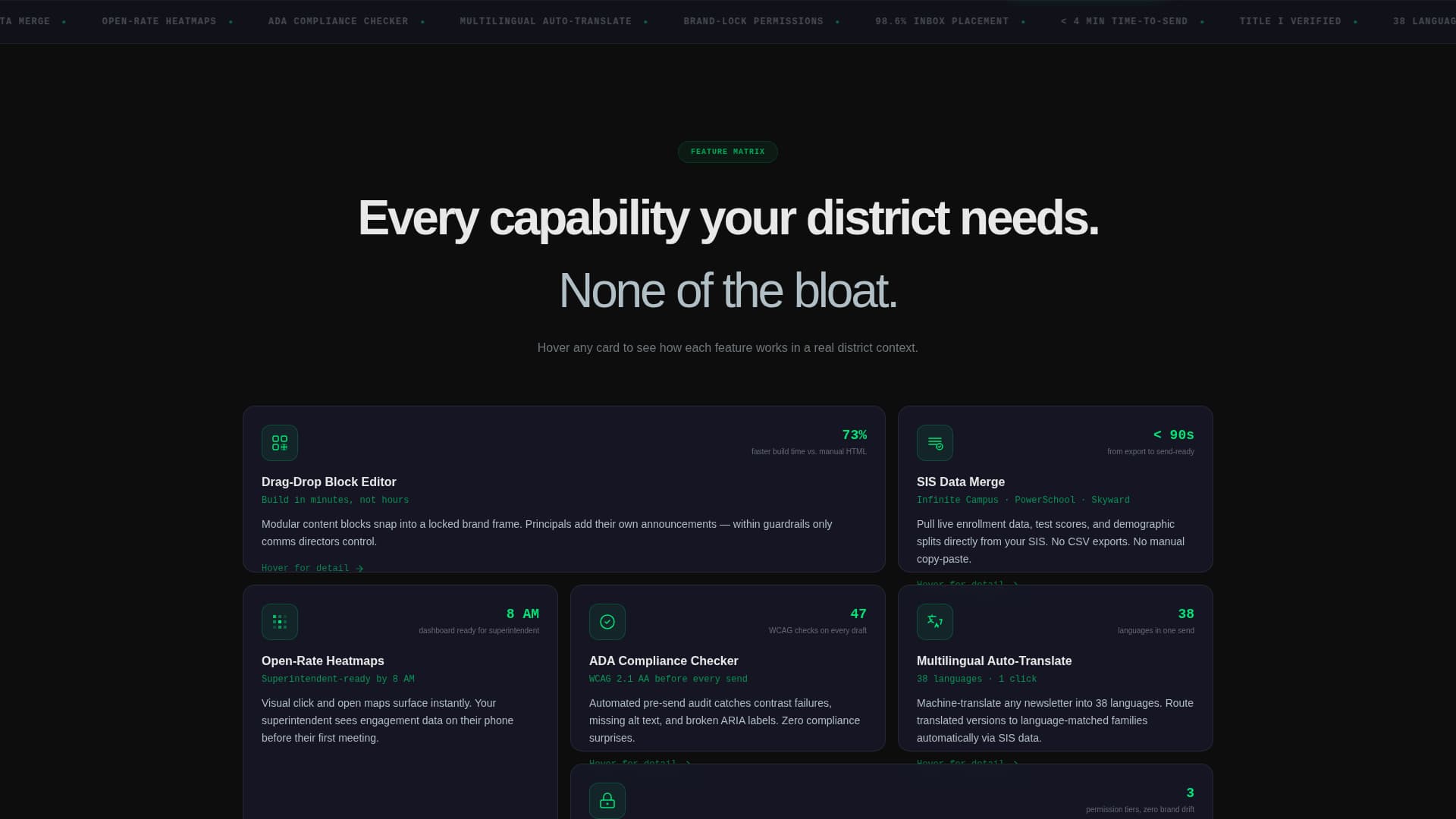Select 'TITLE I VERIFIED' in the top ticker
The width and height of the screenshot is (1456, 819).
point(1291,21)
